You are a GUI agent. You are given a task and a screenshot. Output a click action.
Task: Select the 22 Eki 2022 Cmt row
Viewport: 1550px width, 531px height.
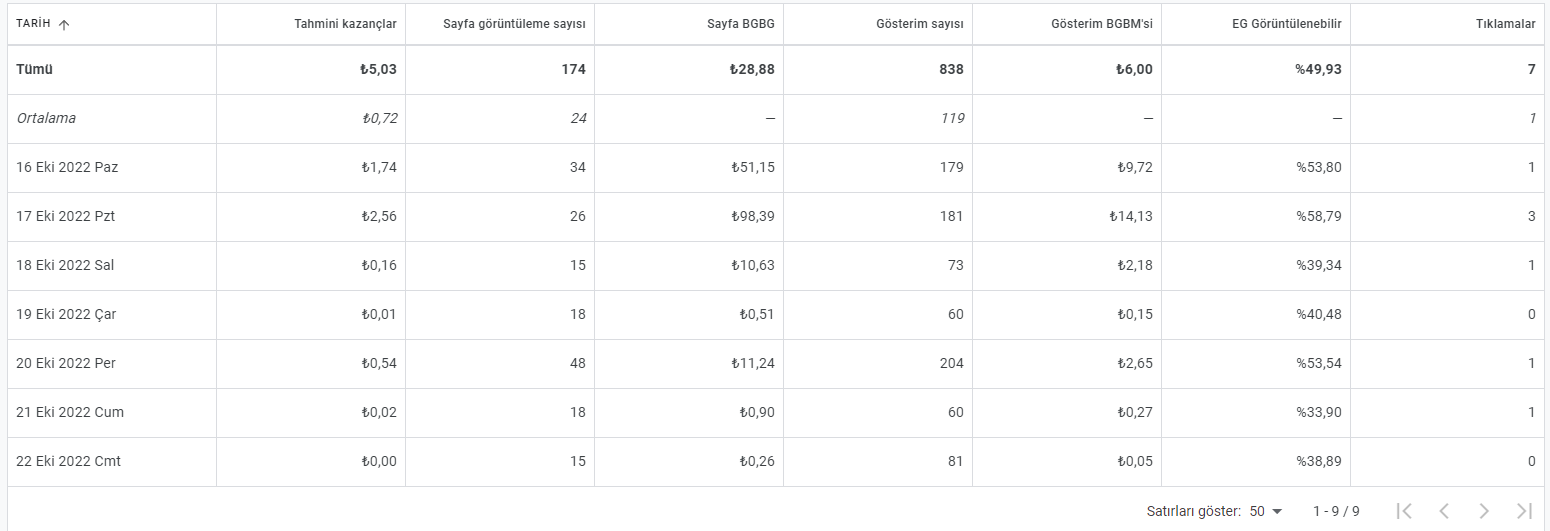click(775, 462)
